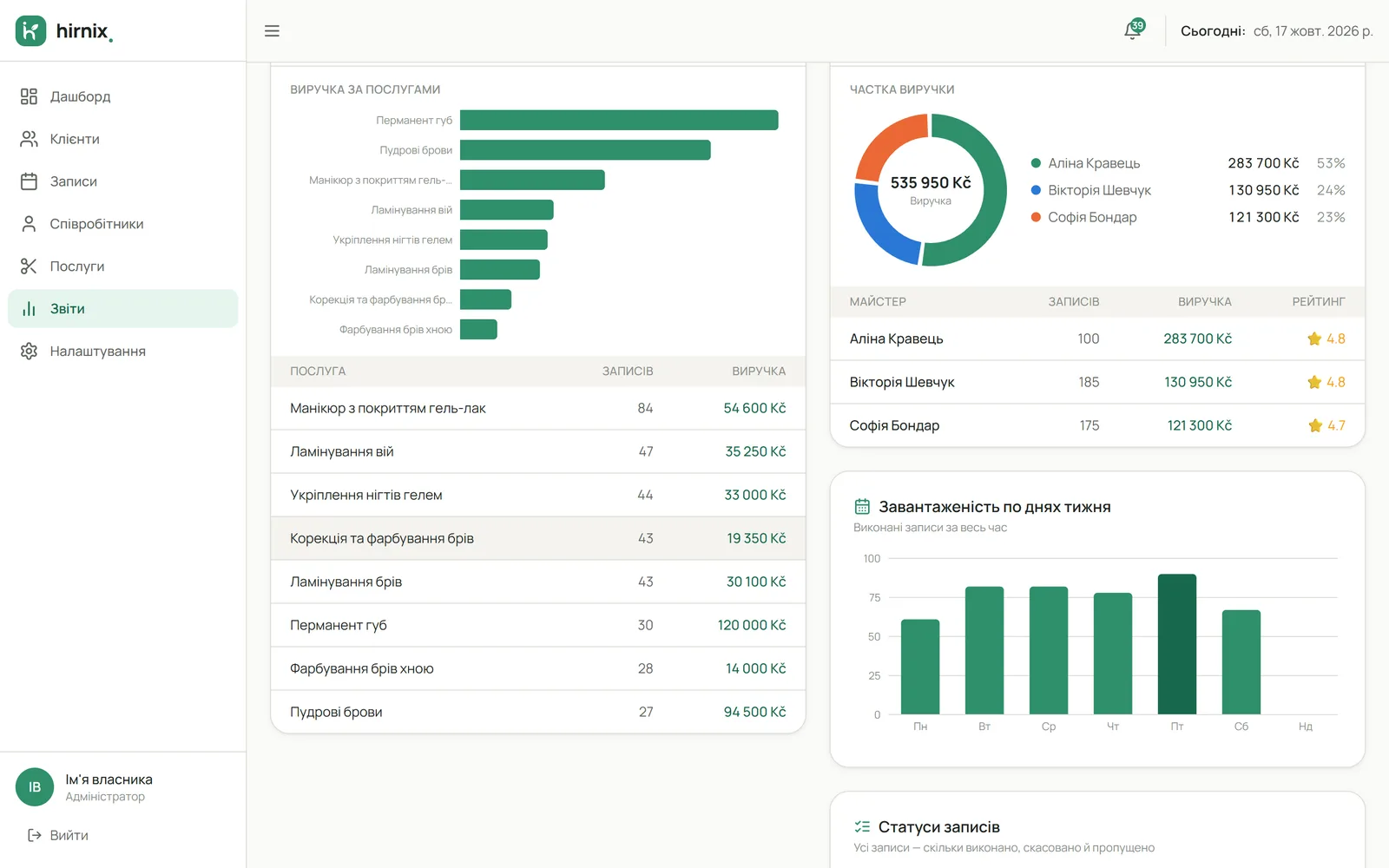Click the 535 950 Kč donut total
The width and height of the screenshot is (1389, 868).
point(931,182)
